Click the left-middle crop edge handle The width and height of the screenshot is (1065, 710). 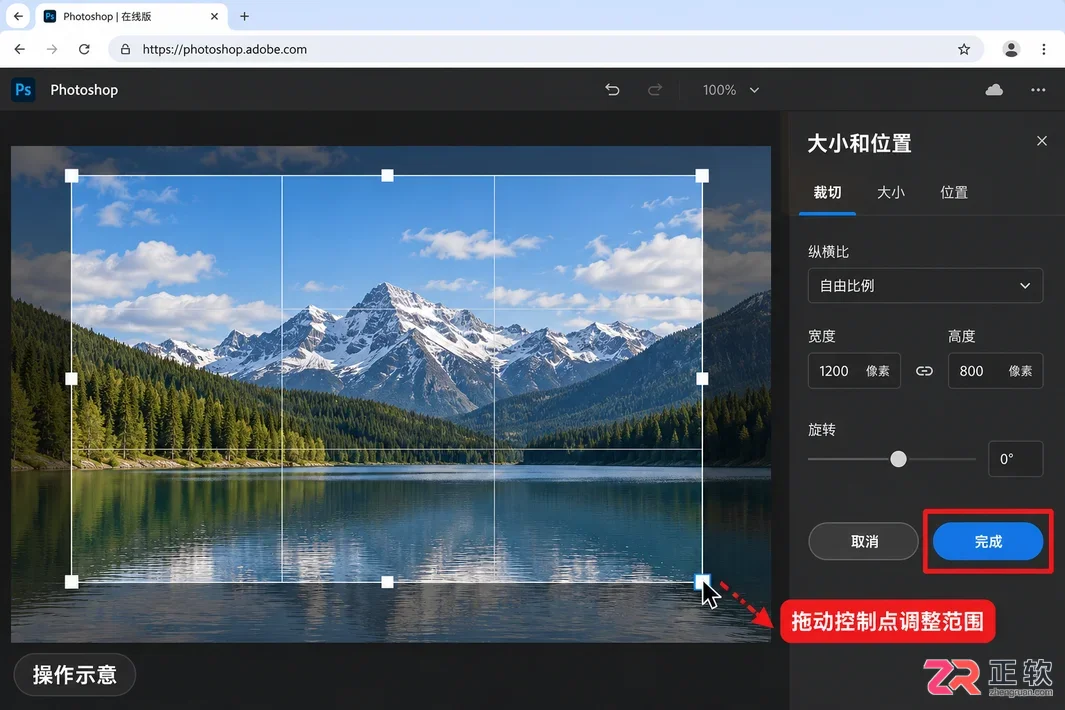click(71, 378)
